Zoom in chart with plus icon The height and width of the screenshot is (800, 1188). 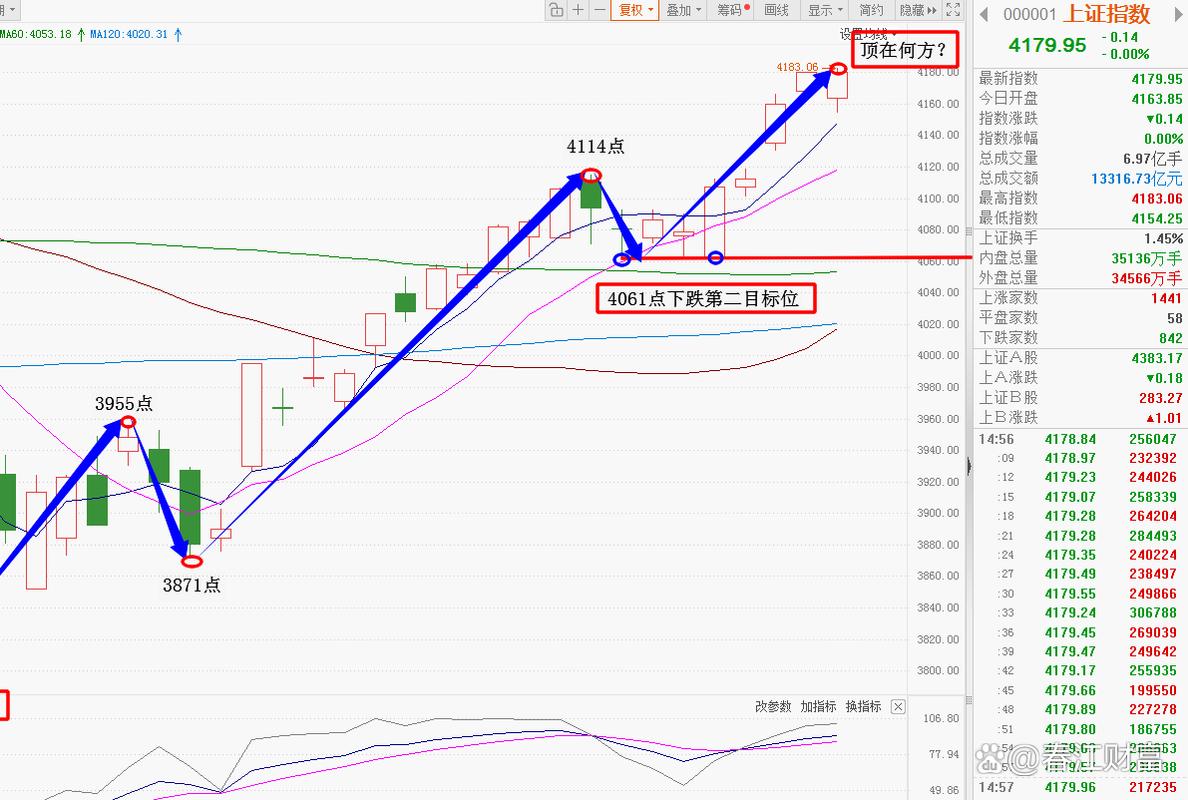tap(578, 10)
